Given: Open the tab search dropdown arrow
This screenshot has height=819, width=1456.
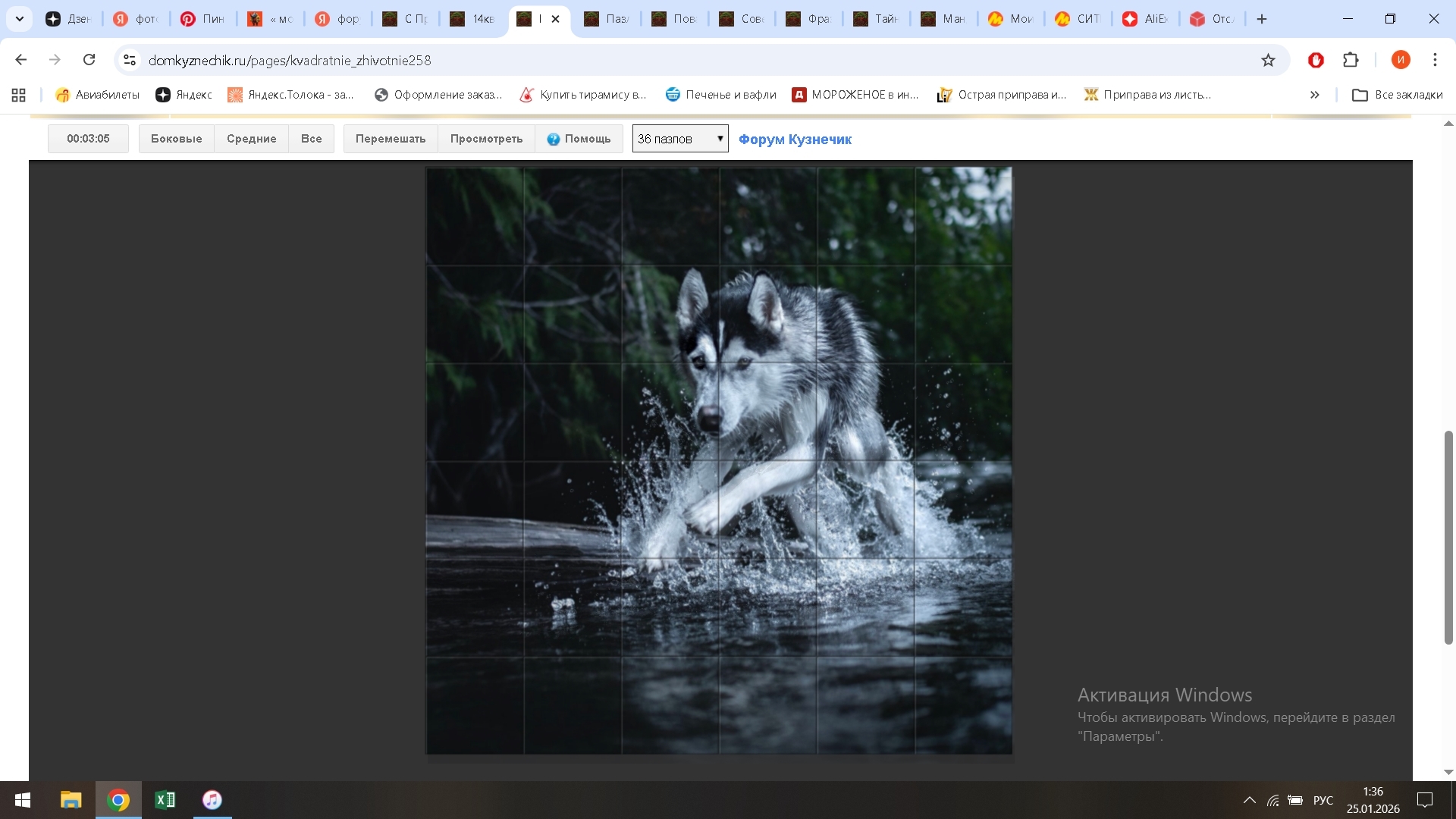Looking at the screenshot, I should [x=20, y=19].
